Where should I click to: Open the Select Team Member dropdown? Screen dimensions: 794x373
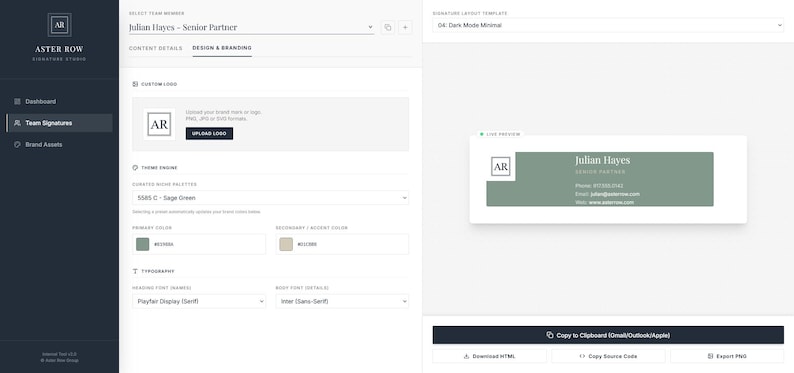coord(251,27)
